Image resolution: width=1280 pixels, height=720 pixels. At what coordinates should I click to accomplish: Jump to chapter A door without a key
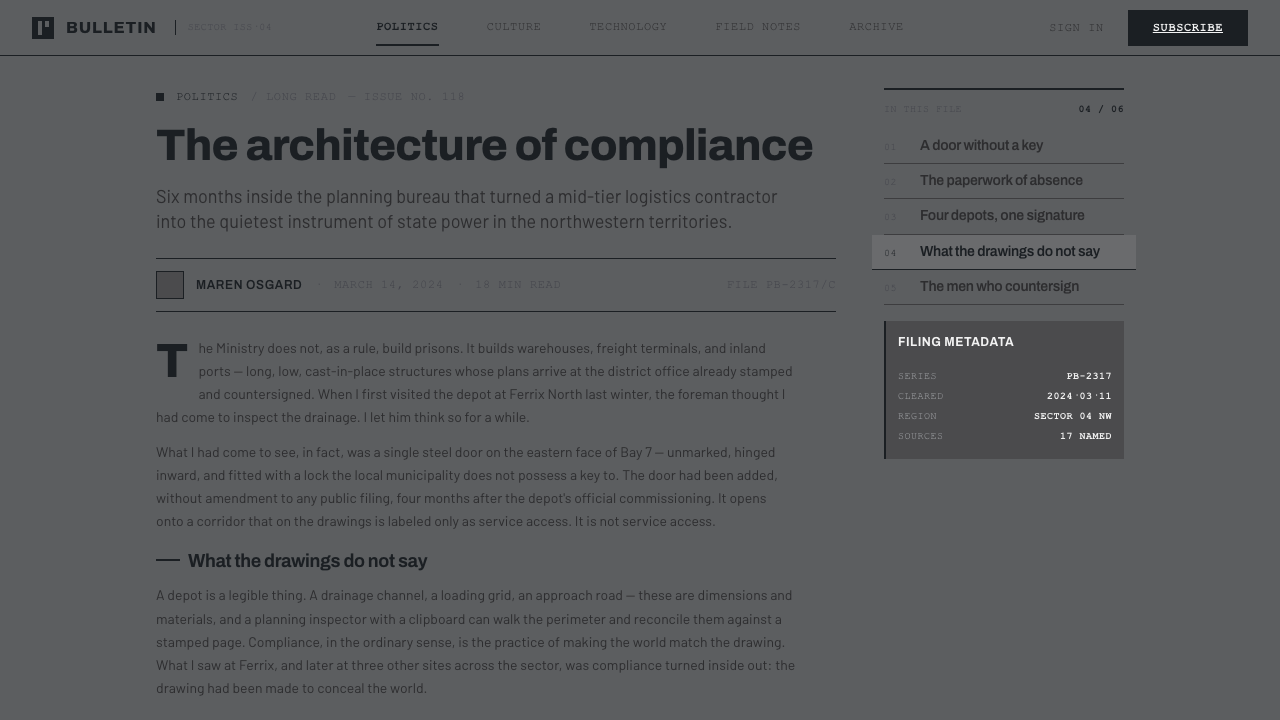pos(1004,146)
